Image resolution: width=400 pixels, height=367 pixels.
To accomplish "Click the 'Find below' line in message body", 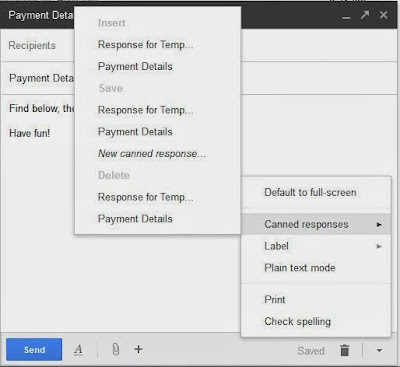I will tap(42, 108).
